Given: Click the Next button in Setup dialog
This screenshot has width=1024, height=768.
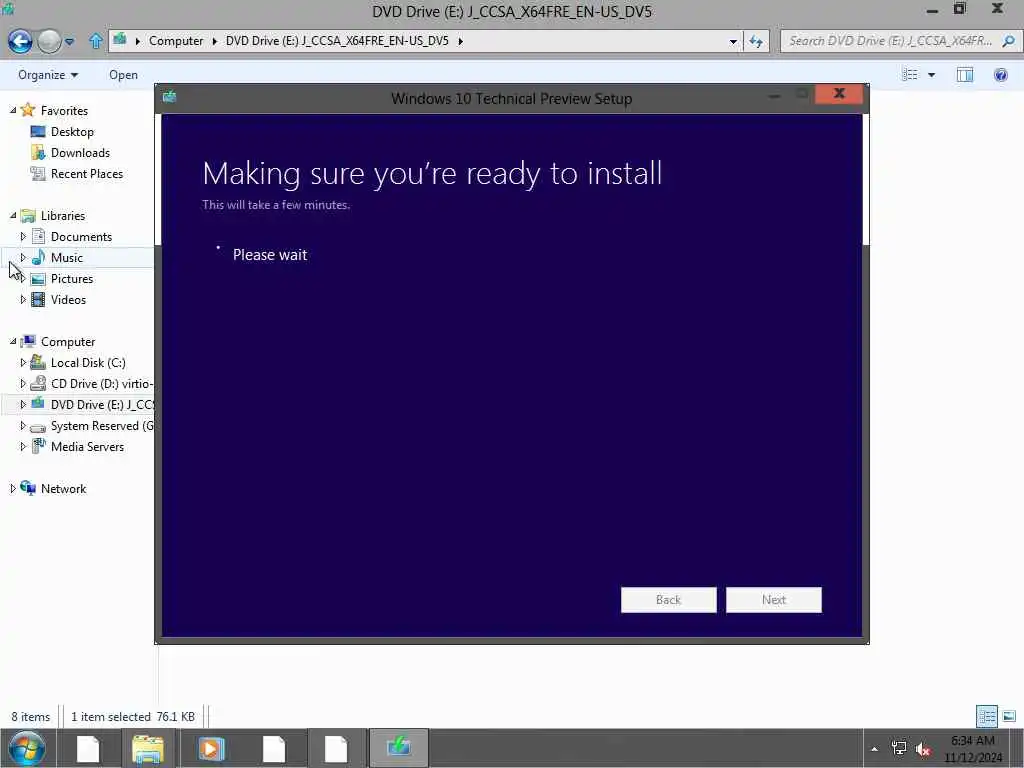Looking at the screenshot, I should 774,600.
